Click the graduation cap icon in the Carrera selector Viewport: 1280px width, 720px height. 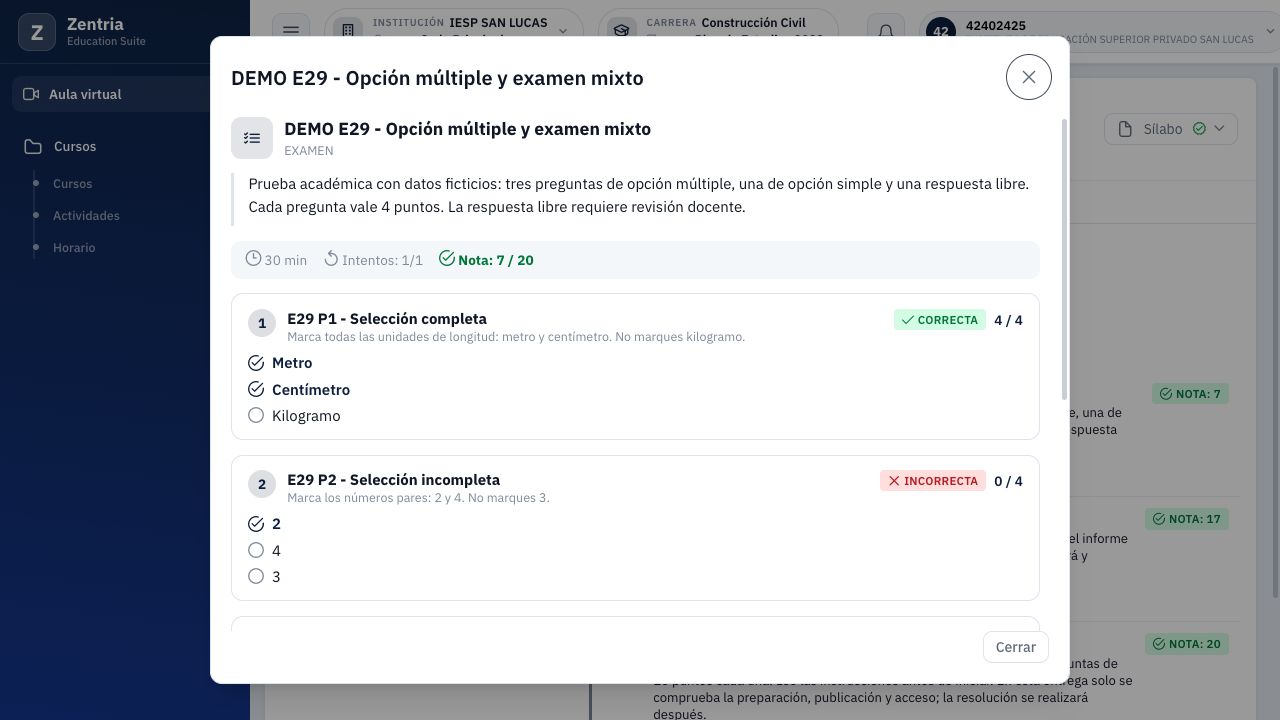click(x=621, y=31)
